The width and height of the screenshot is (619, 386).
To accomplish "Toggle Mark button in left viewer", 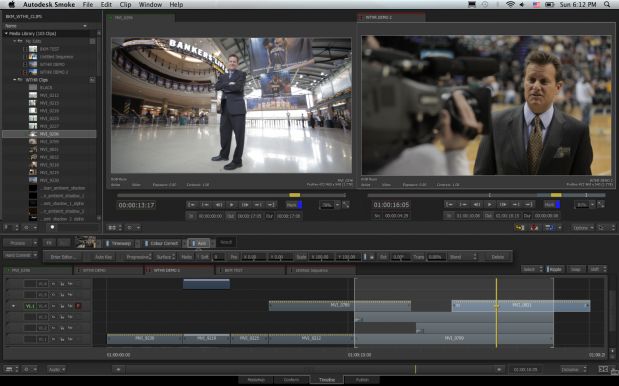I will (294, 205).
